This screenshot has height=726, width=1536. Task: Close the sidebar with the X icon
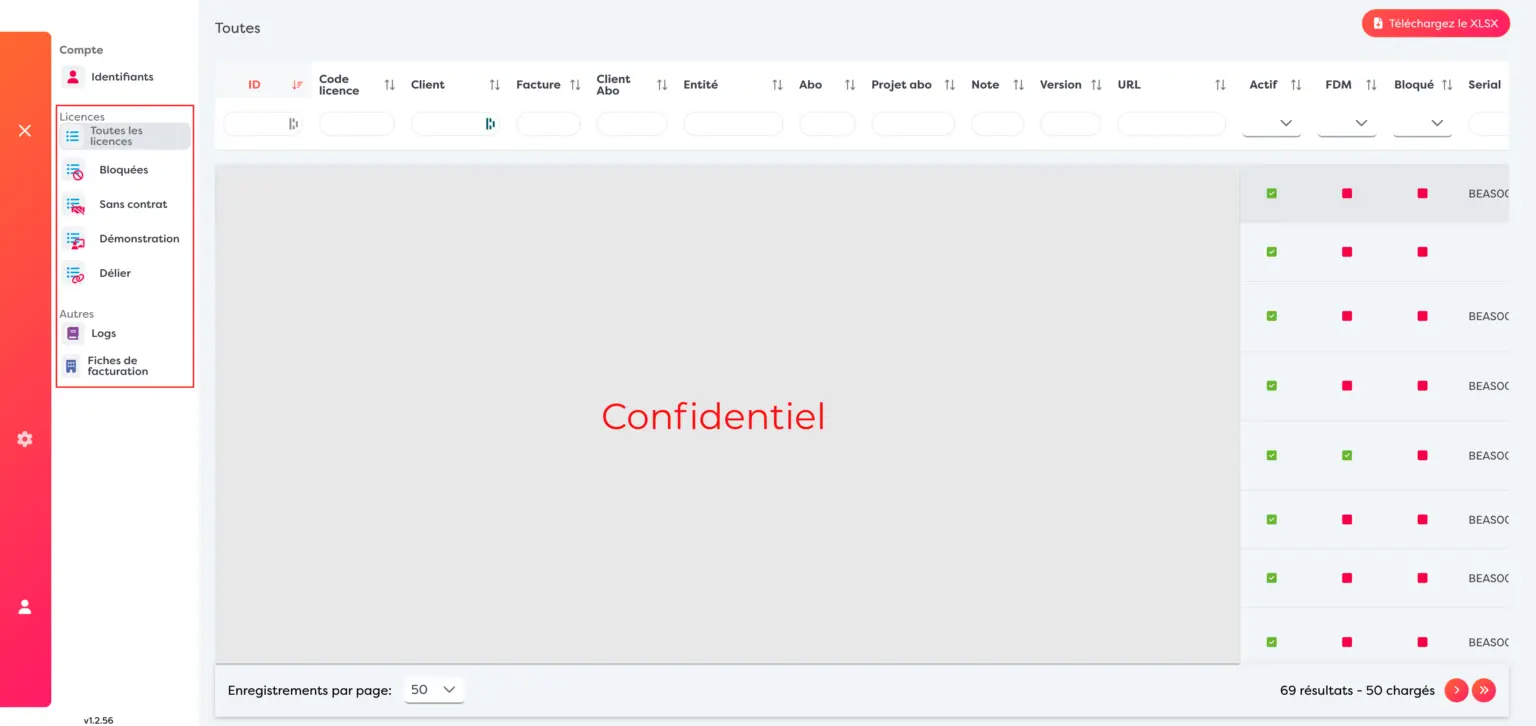[x=25, y=131]
